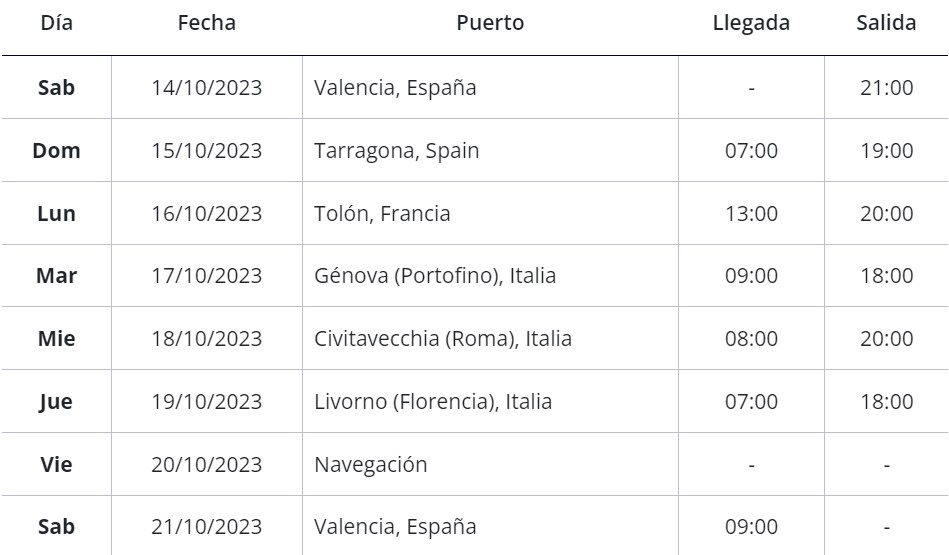Click the 19:00 departure for Tarragona
Image resolution: width=949 pixels, height=555 pixels.
(x=886, y=151)
